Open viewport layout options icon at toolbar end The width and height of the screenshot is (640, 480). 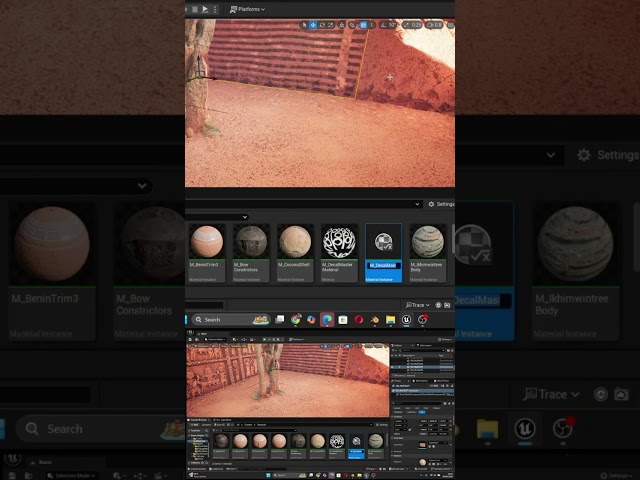click(x=451, y=25)
